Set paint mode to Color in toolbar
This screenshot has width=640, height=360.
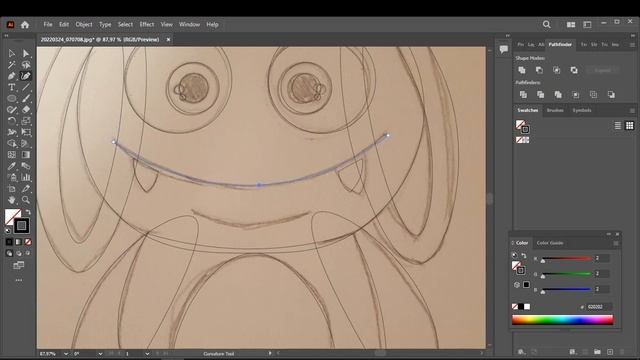tap(9, 242)
